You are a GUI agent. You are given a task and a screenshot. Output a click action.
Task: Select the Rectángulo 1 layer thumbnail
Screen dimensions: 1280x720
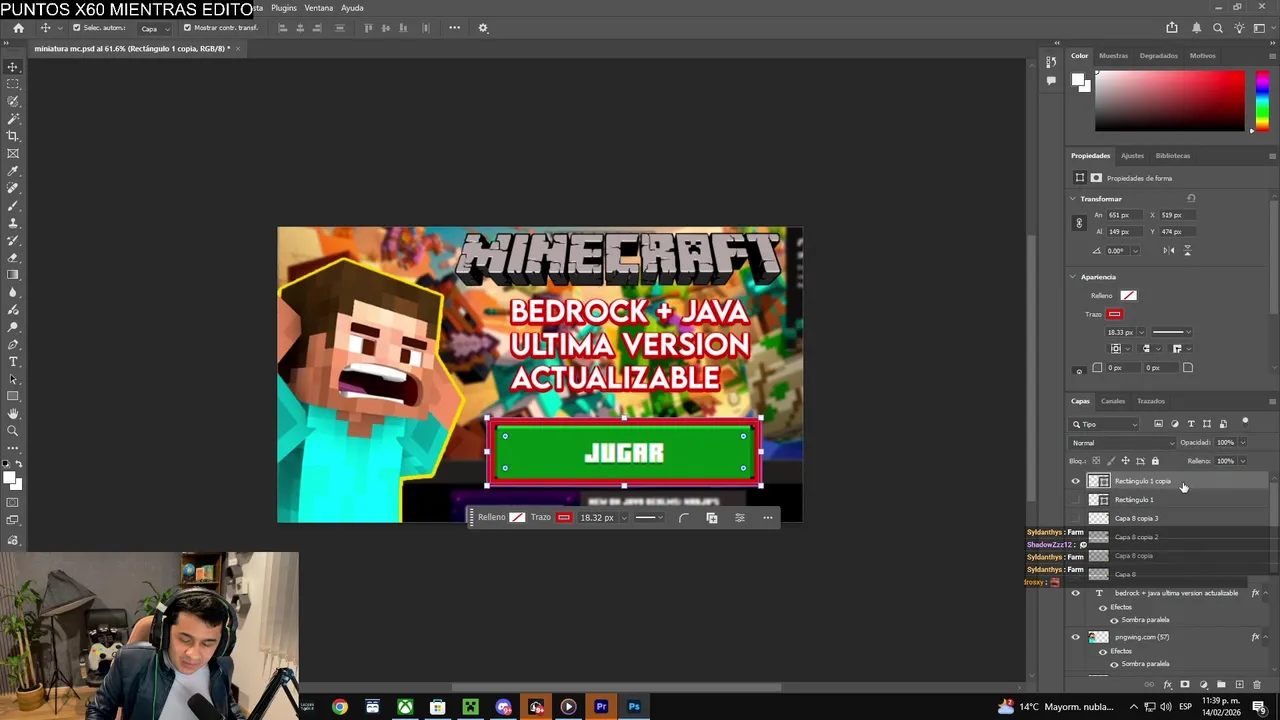pos(1098,500)
